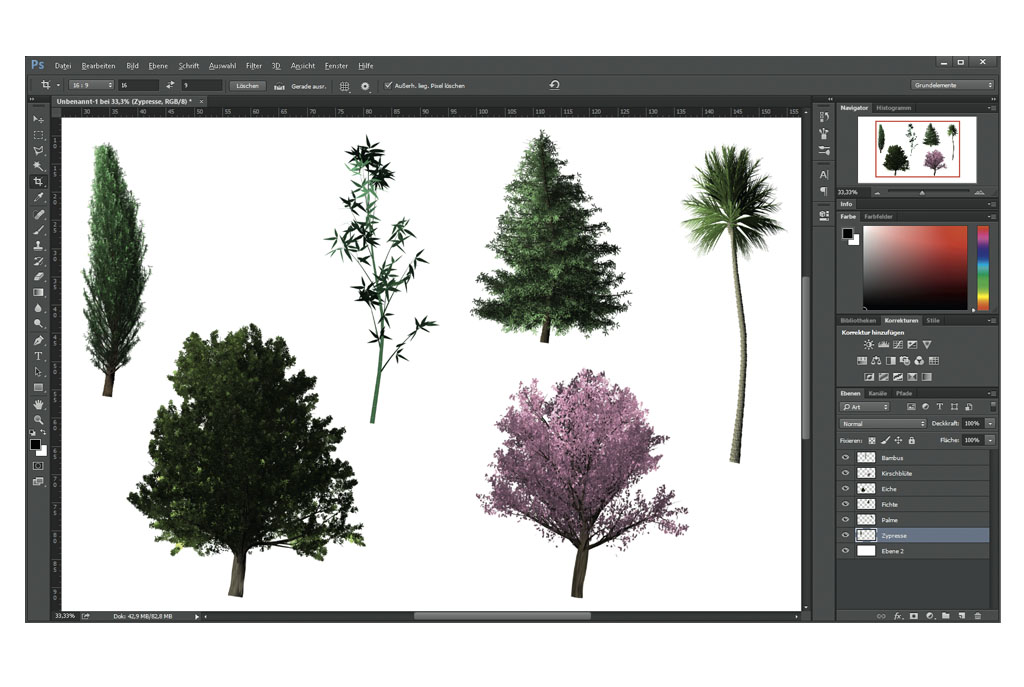Hide the Bambus layer via eye icon
1024x687 pixels.
pos(846,458)
